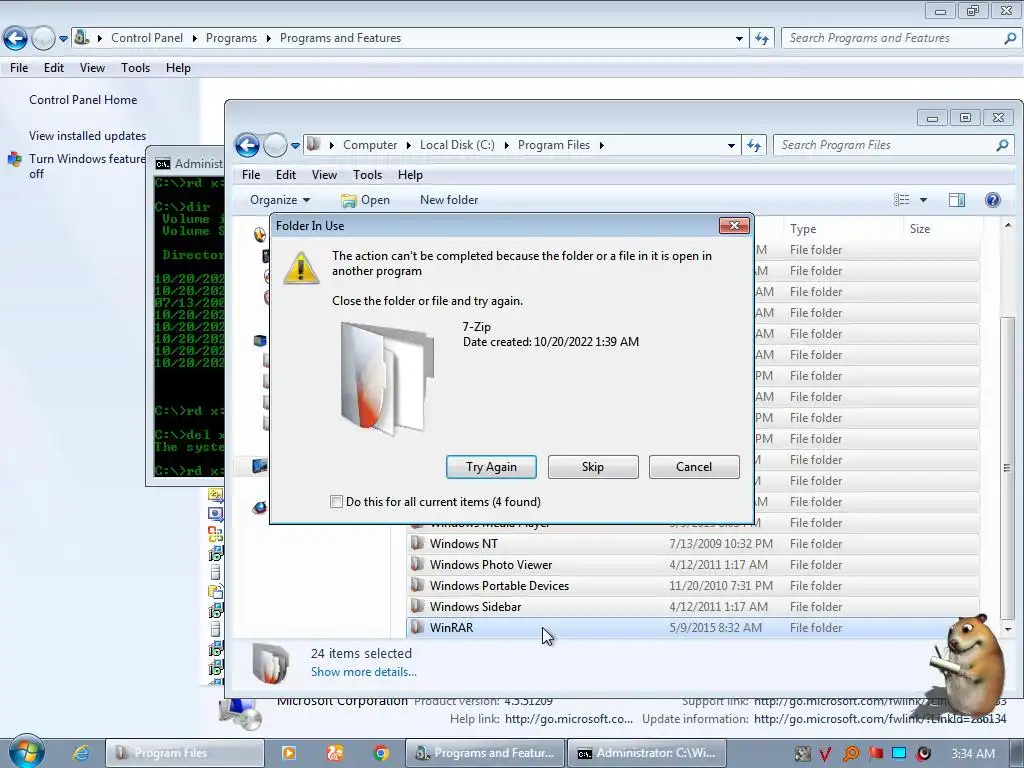Viewport: 1024px width, 768px height.
Task: Go back in Program Files Explorer window
Action: pos(248,145)
